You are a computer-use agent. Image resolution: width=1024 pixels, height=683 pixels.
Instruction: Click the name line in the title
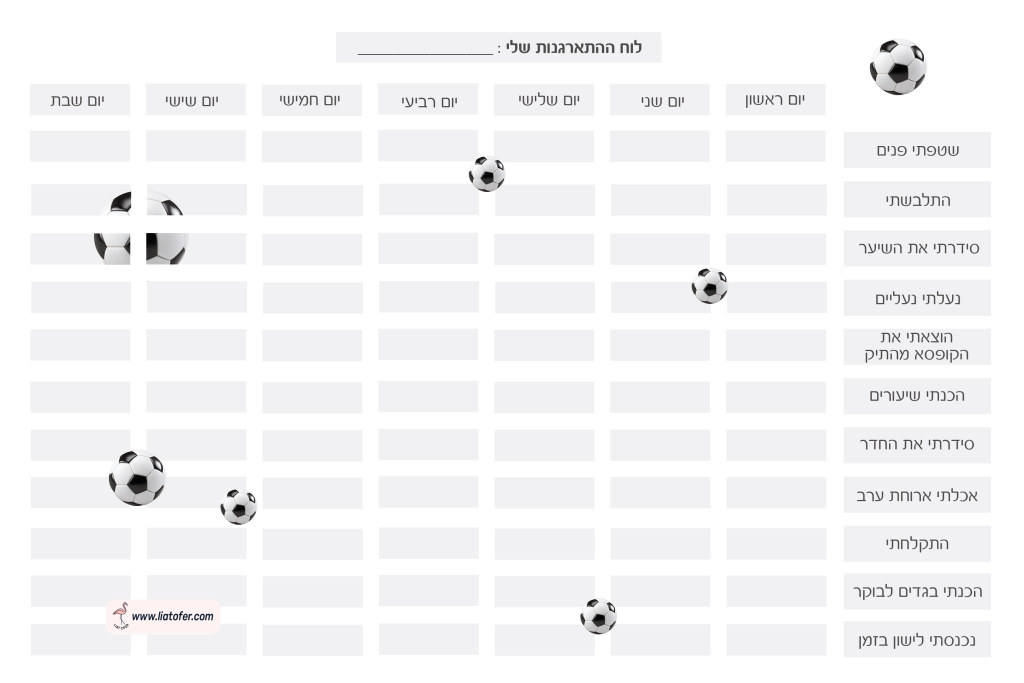426,48
